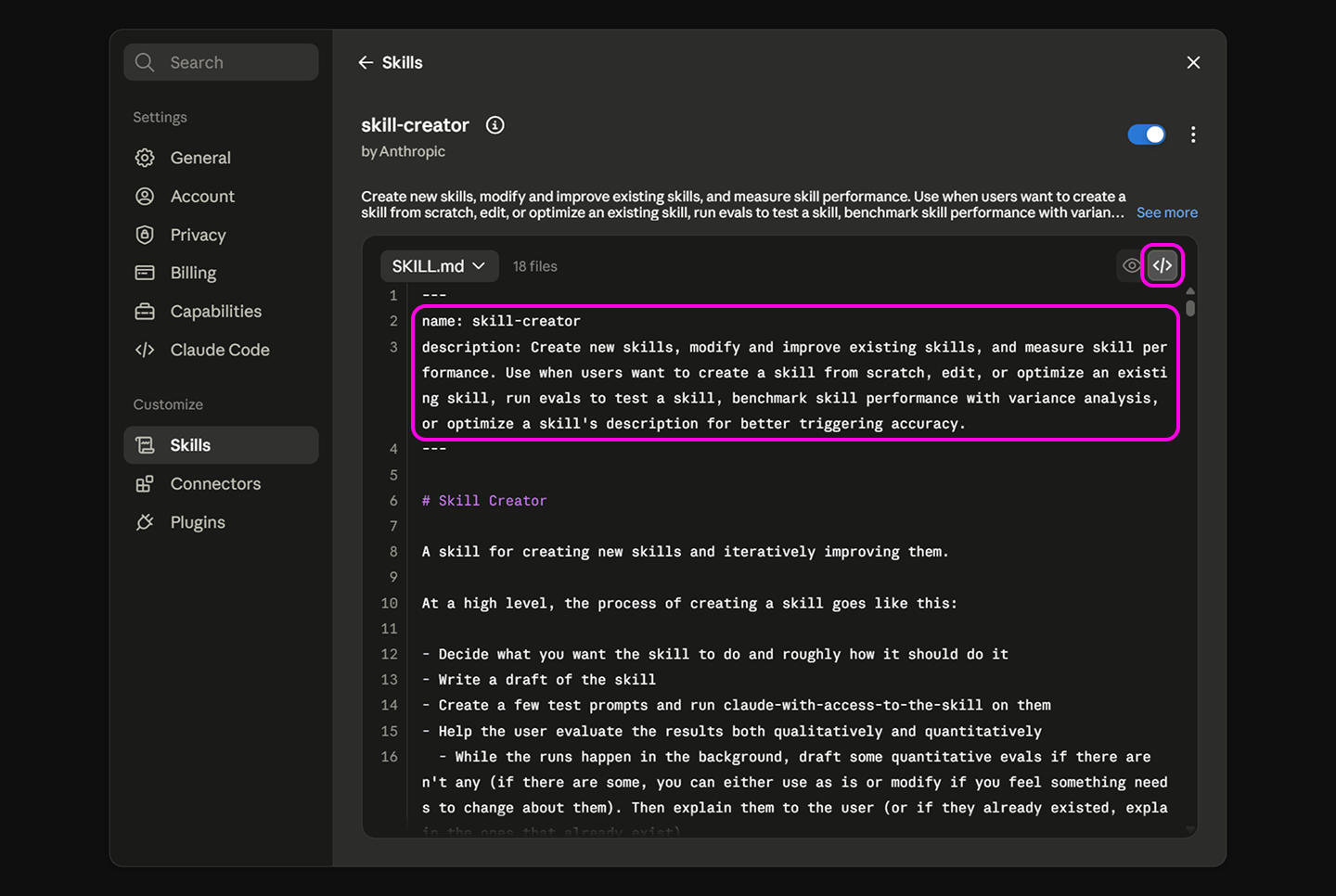Screen dimensions: 1336x896
Task: Click the Capabilities briefcase icon
Action: pos(145,312)
